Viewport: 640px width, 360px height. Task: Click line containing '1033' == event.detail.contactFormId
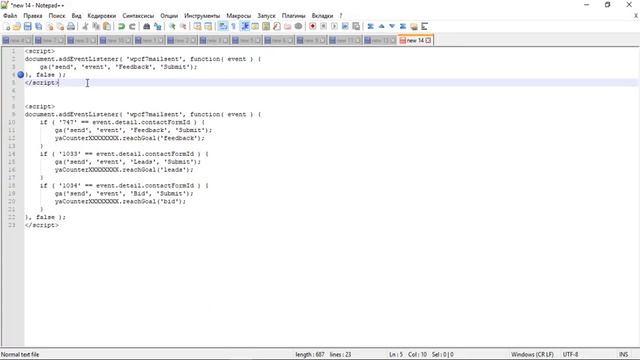(x=124, y=154)
